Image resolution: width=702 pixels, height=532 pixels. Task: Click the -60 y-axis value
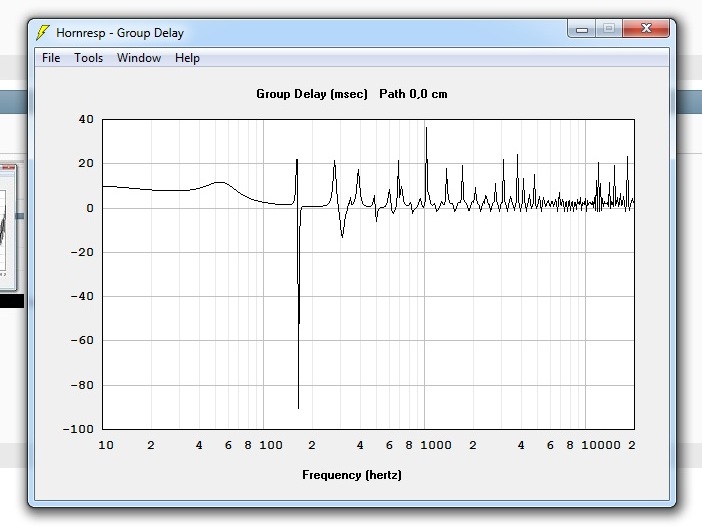[x=82, y=340]
